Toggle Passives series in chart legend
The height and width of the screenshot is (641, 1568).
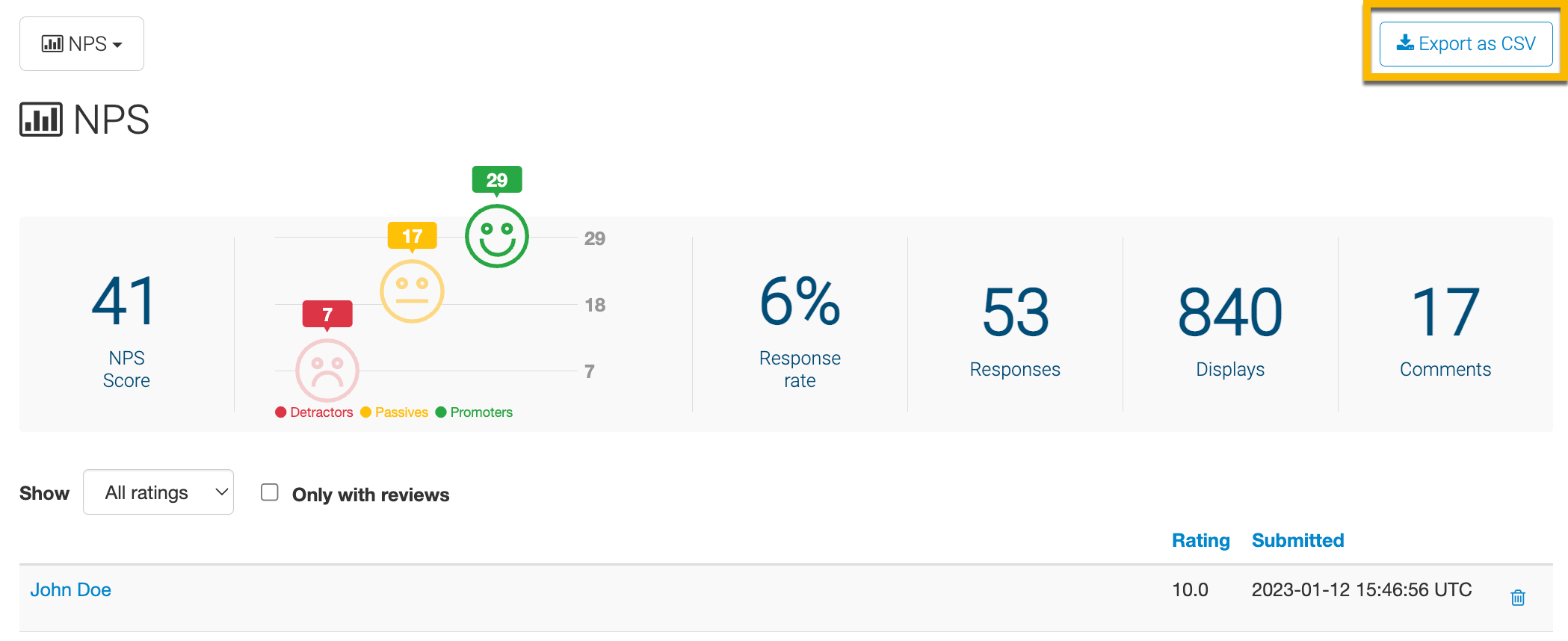pyautogui.click(x=395, y=412)
